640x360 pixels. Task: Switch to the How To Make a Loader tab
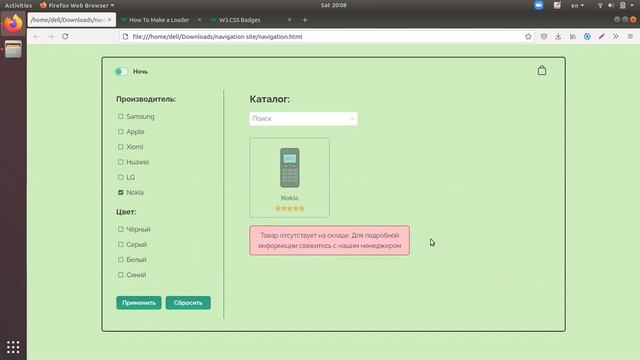[159, 20]
